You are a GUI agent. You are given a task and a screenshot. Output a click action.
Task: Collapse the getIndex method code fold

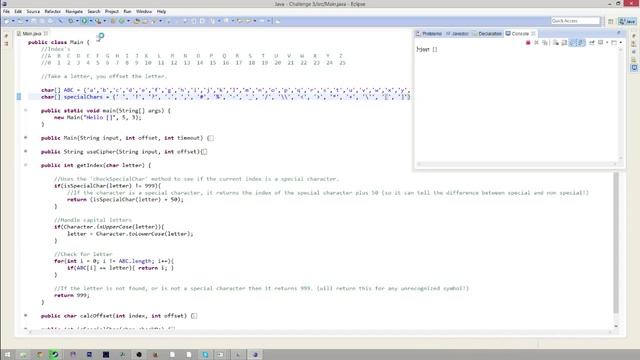coord(25,165)
